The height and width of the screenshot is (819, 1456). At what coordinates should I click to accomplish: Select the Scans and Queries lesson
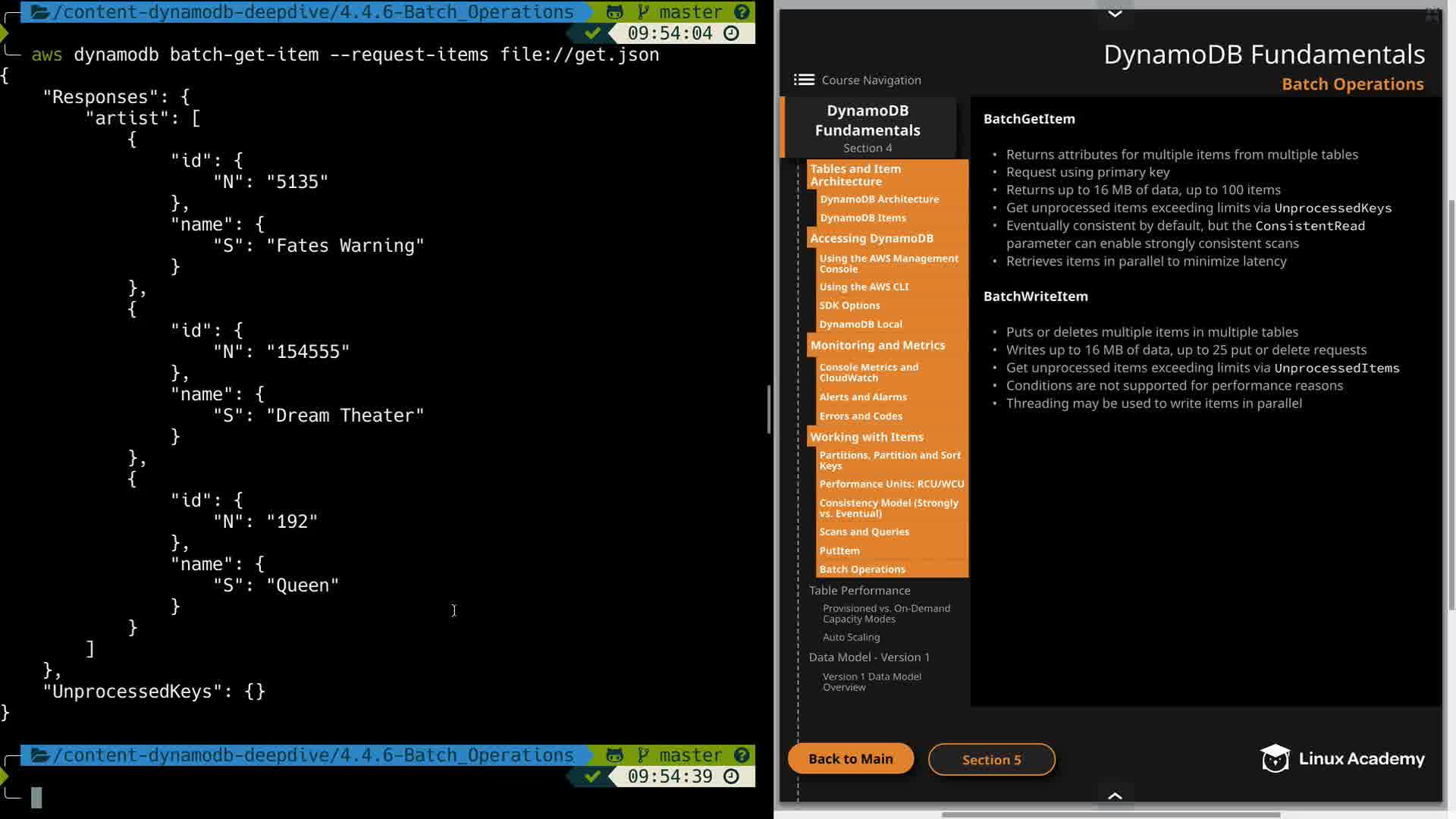click(x=864, y=532)
